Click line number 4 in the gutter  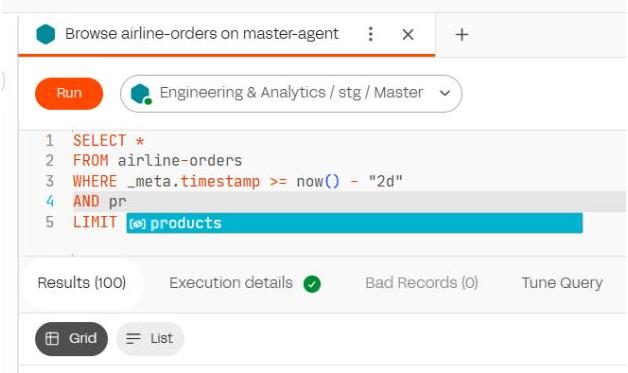coord(50,201)
